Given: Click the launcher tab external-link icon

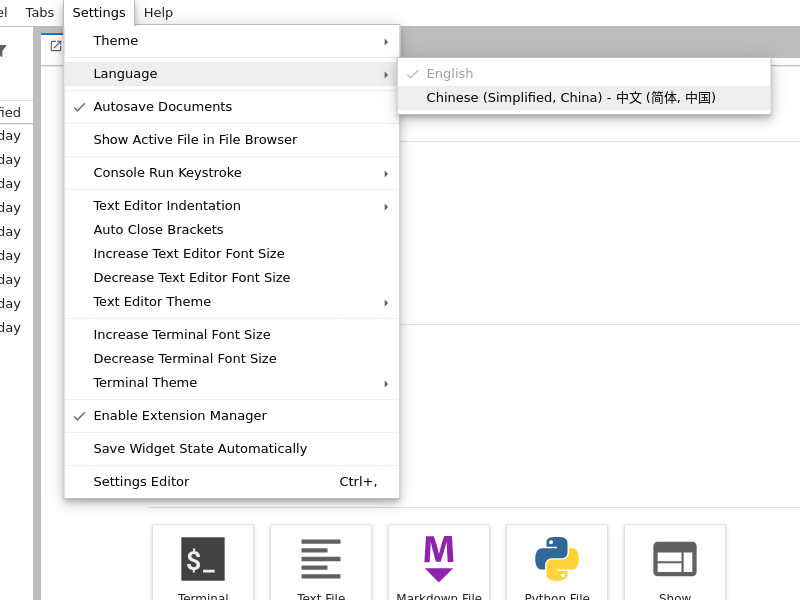Looking at the screenshot, I should pyautogui.click(x=56, y=46).
